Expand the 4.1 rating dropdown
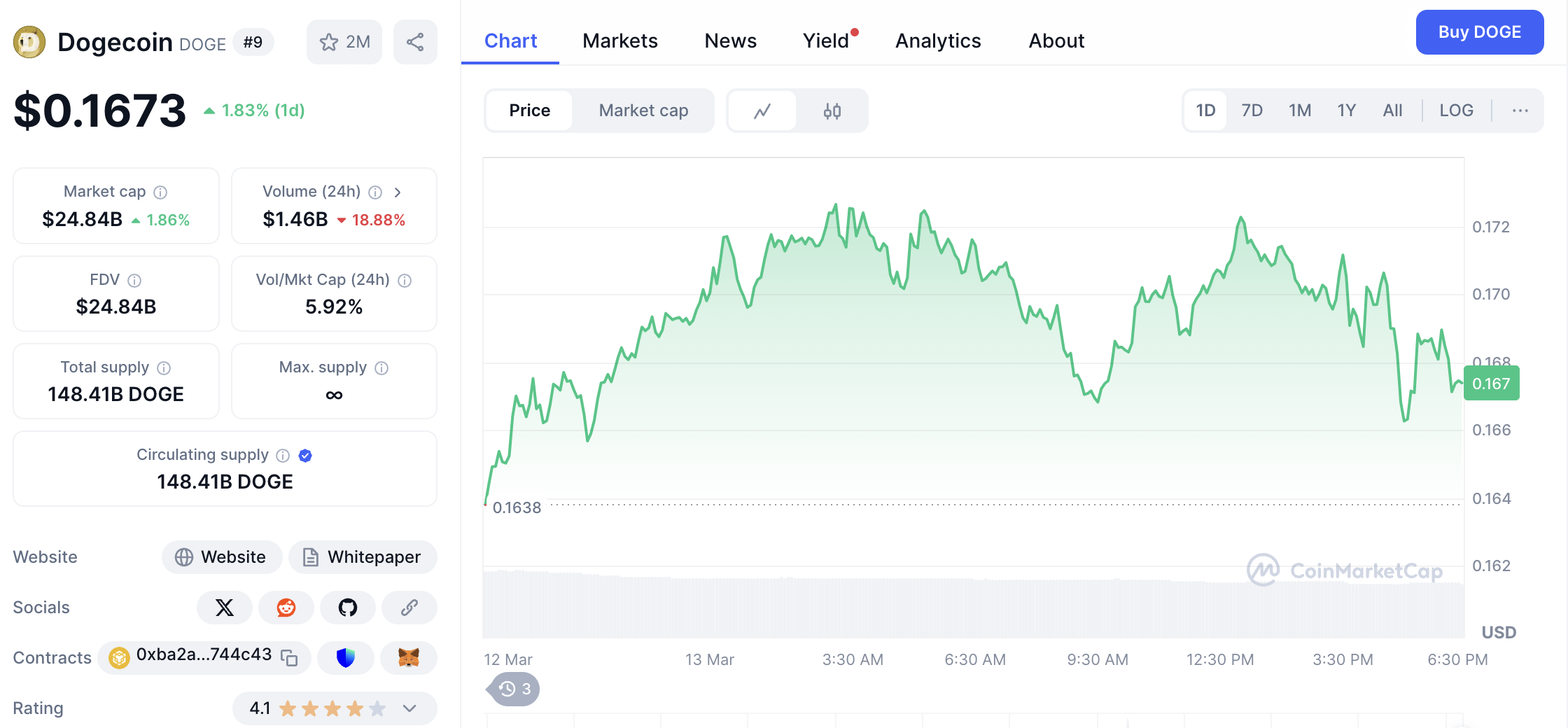Image resolution: width=1568 pixels, height=728 pixels. (409, 708)
